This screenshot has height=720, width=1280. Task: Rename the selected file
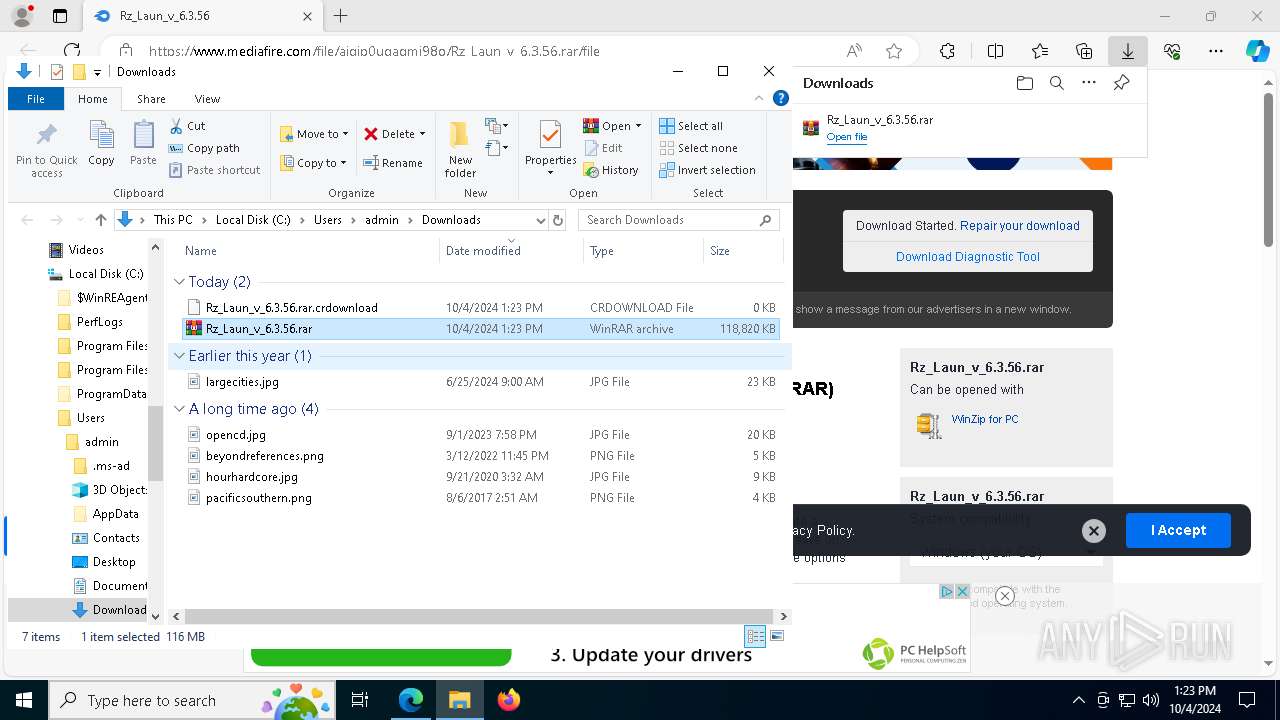pos(393,163)
